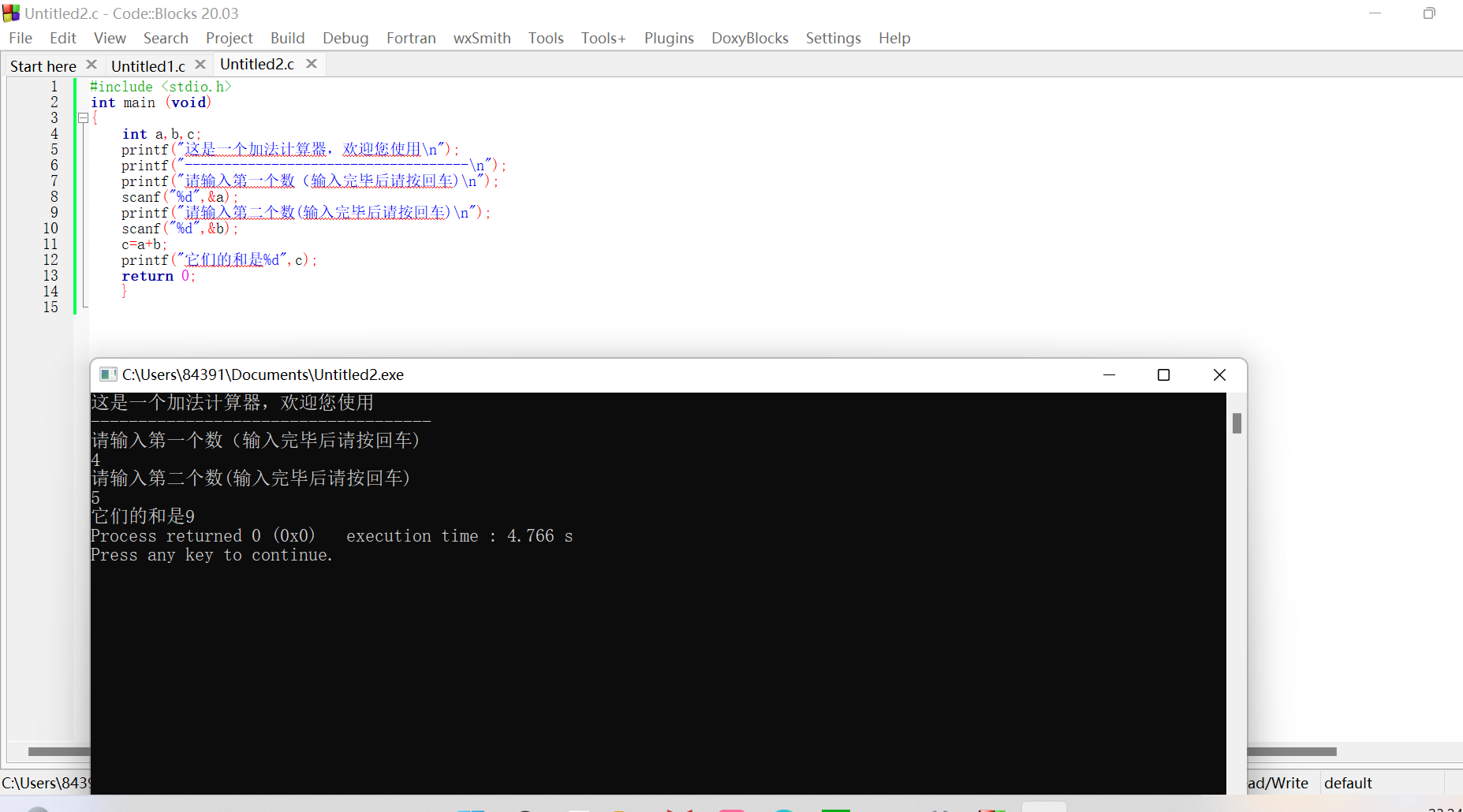
Task: Switch to the Start here tab
Action: tap(43, 66)
